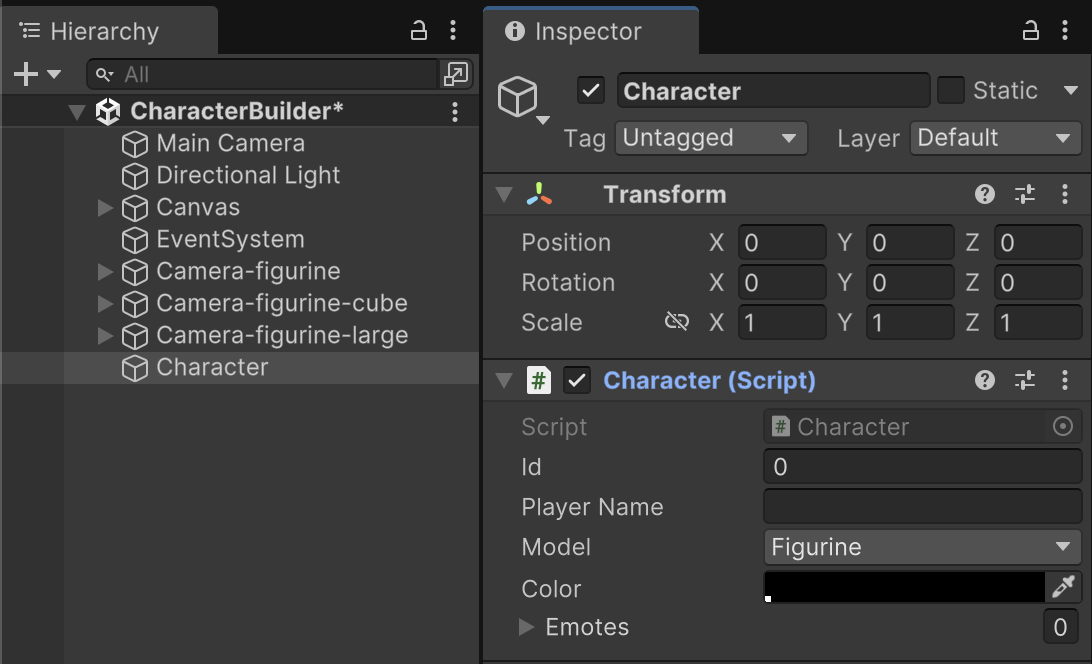
Task: Open Transform component help reference icon
Action: (x=985, y=195)
